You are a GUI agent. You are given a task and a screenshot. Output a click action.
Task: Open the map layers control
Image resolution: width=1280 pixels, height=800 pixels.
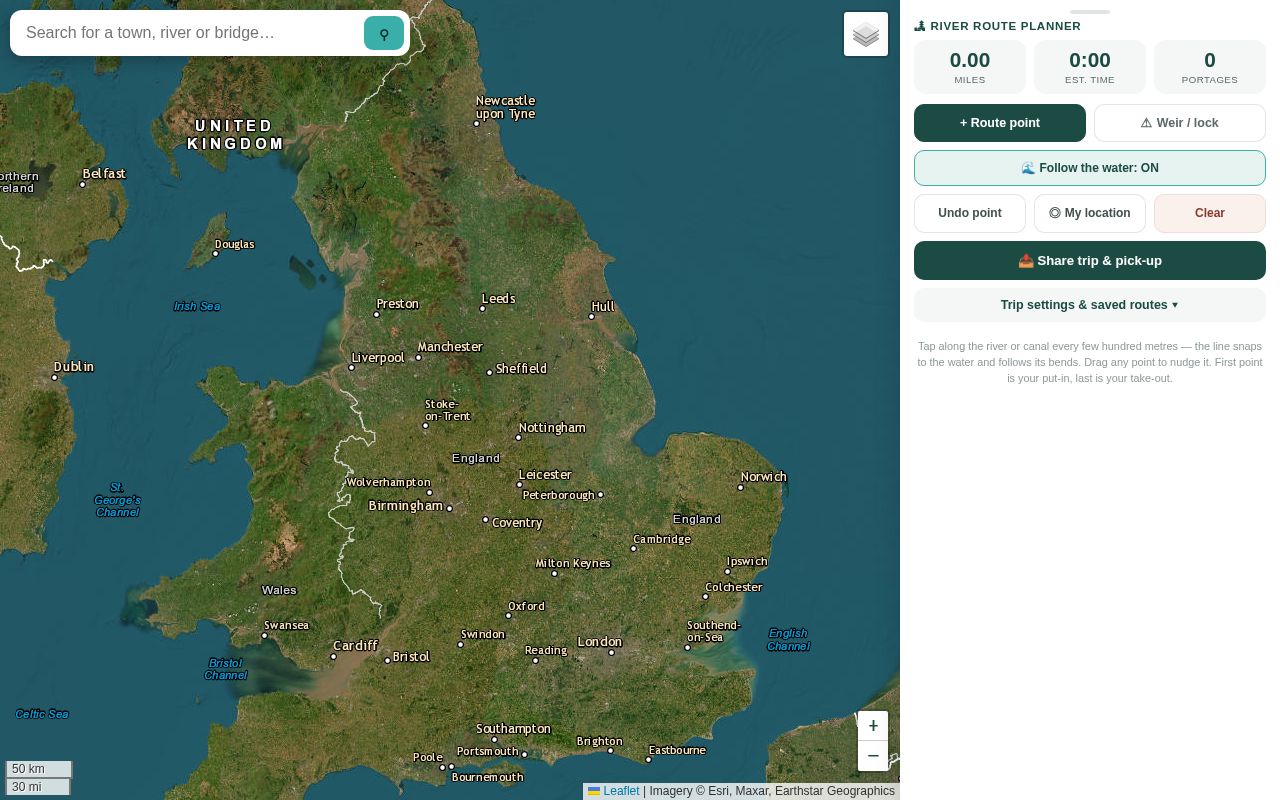pos(866,34)
